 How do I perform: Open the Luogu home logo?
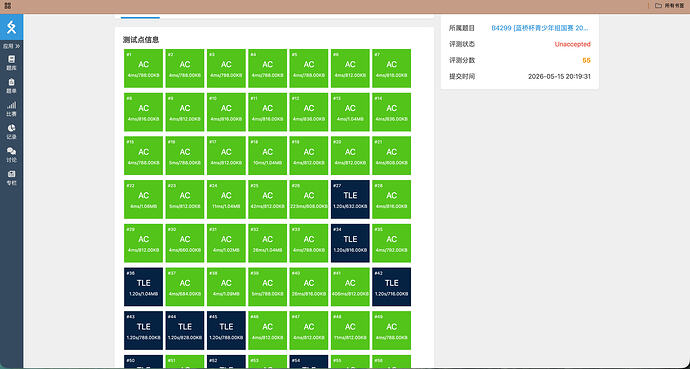11,27
